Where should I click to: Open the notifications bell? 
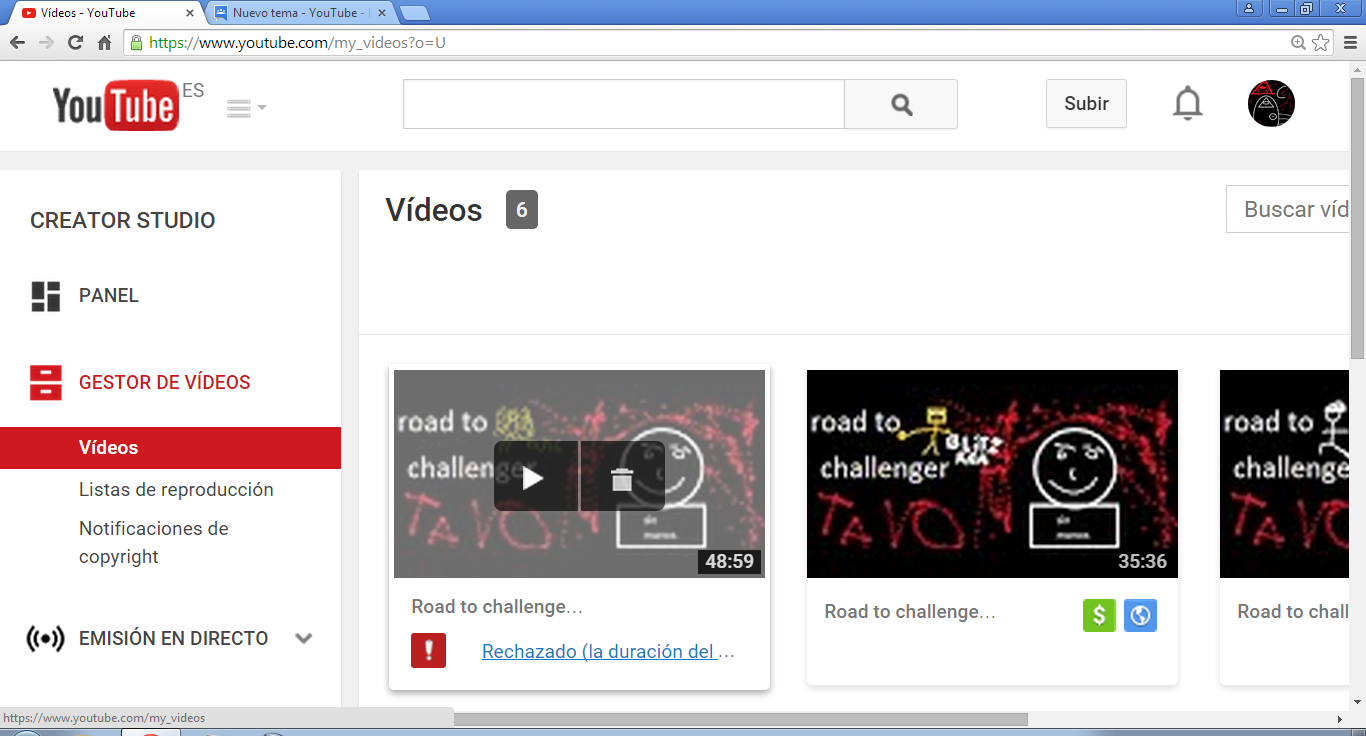(1187, 104)
